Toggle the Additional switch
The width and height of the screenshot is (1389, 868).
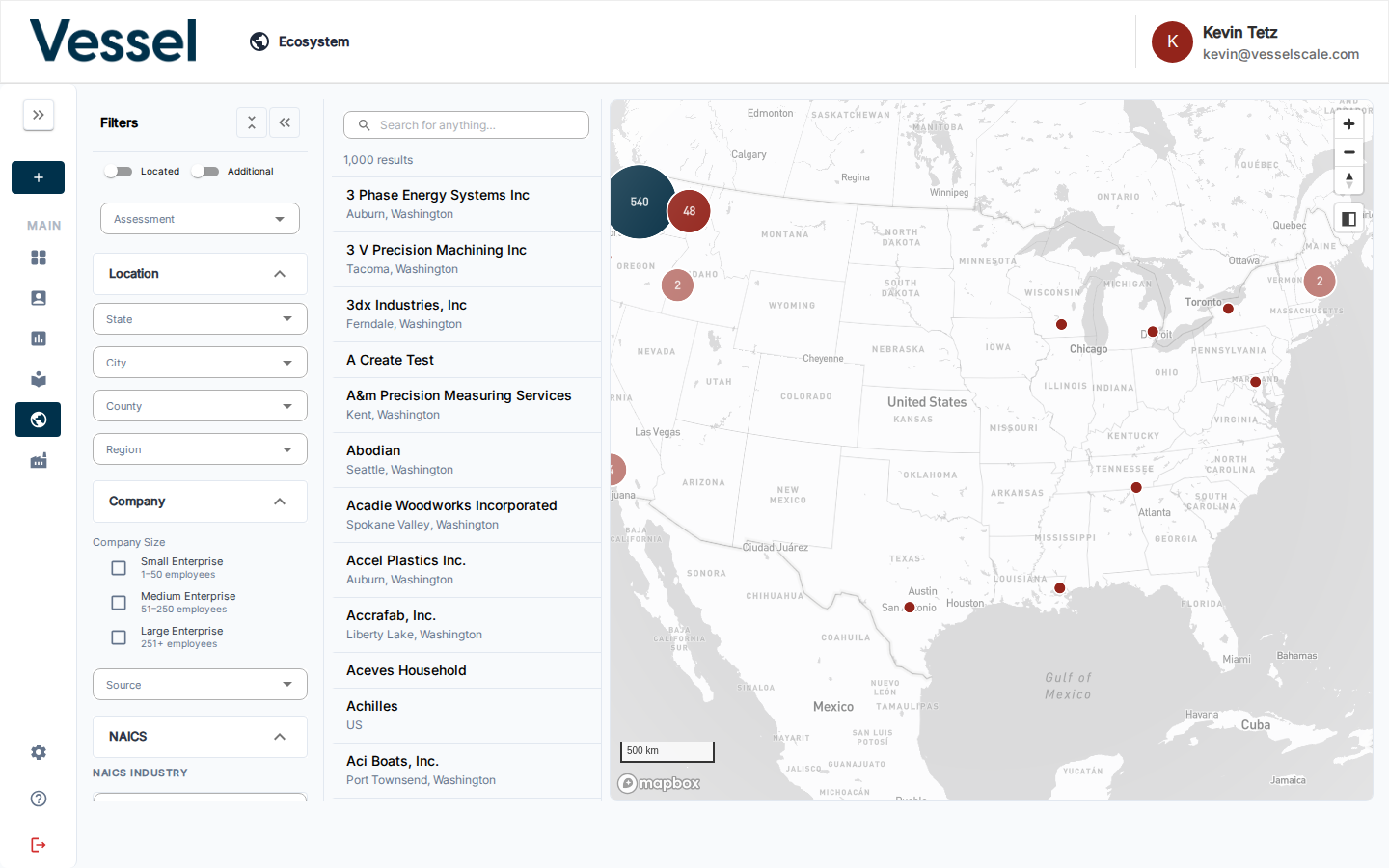point(204,172)
